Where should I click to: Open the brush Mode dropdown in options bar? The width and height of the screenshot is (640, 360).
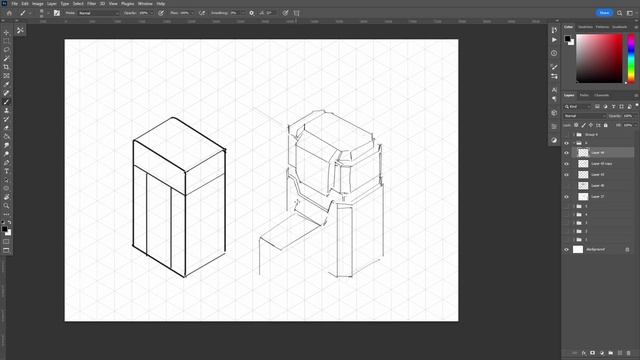98,13
